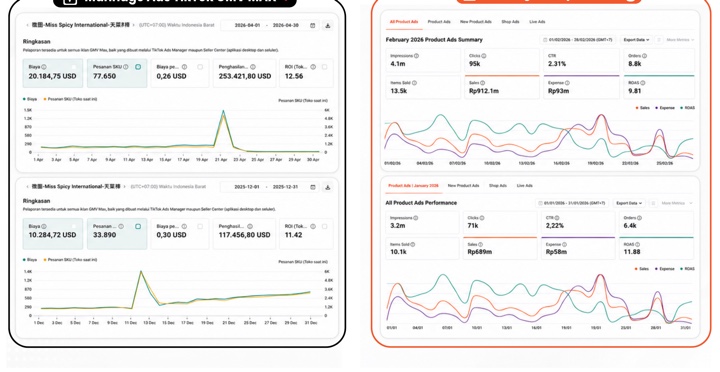Select the All Product Ads tab
Image resolution: width=720 pixels, height=372 pixels.
(404, 22)
